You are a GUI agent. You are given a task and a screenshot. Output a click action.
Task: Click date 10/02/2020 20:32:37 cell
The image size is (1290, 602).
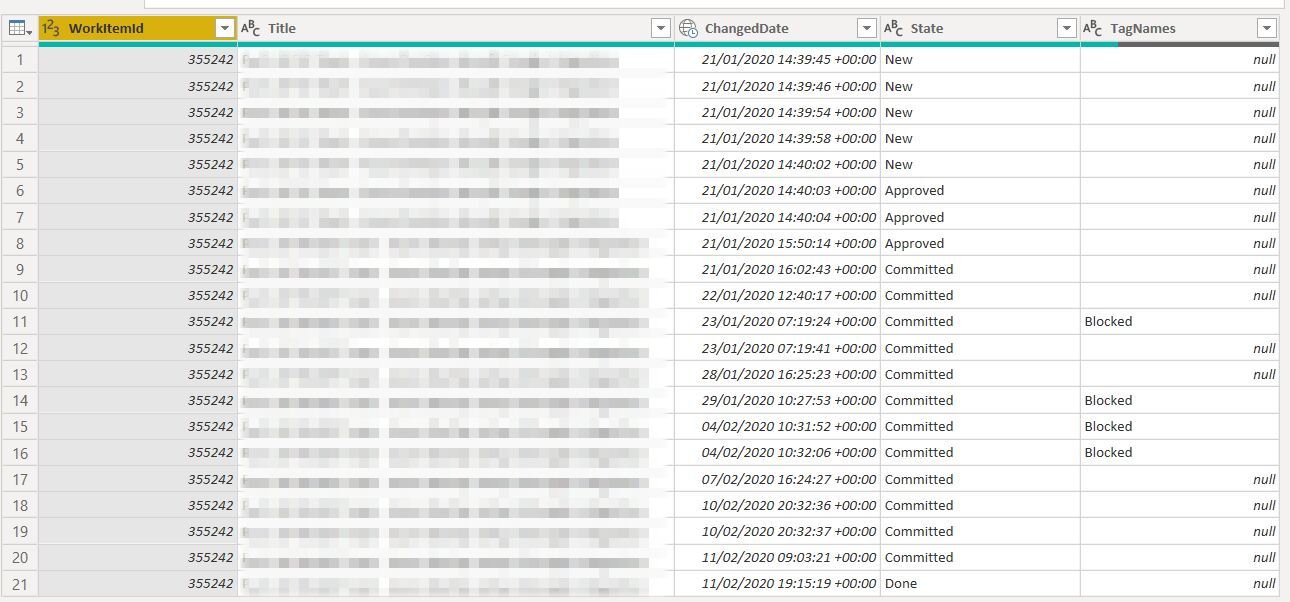778,531
